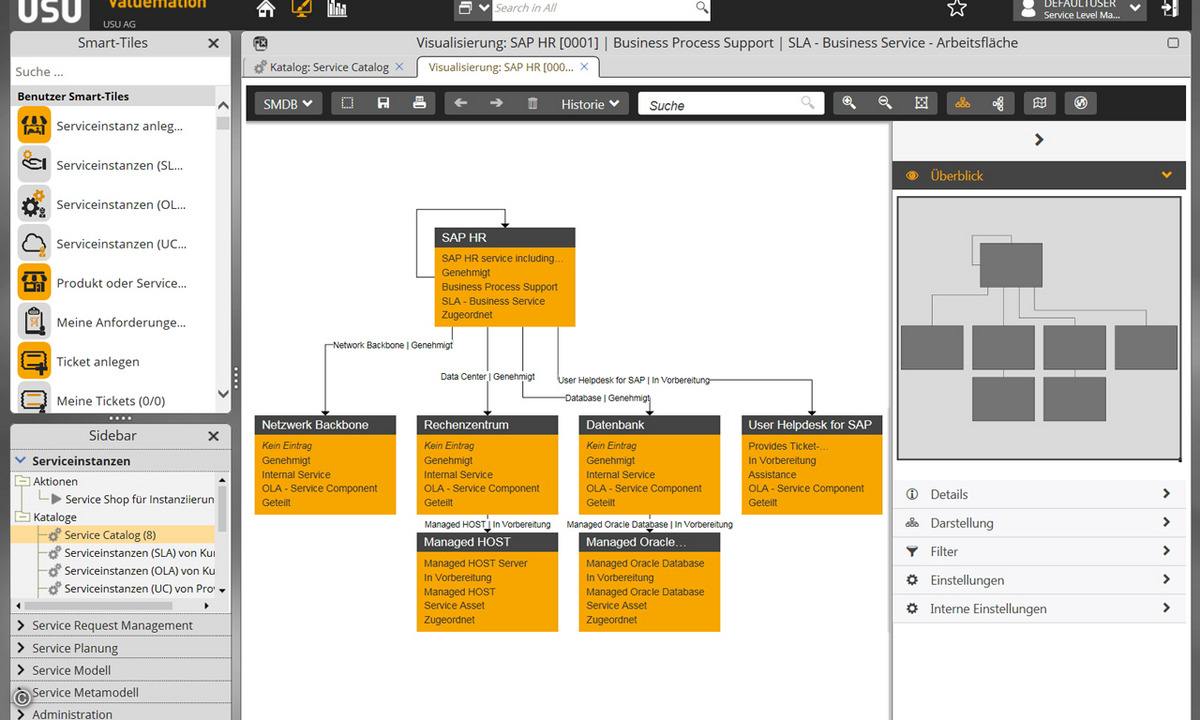Collapse the right panel with the arrow

pos(1039,140)
